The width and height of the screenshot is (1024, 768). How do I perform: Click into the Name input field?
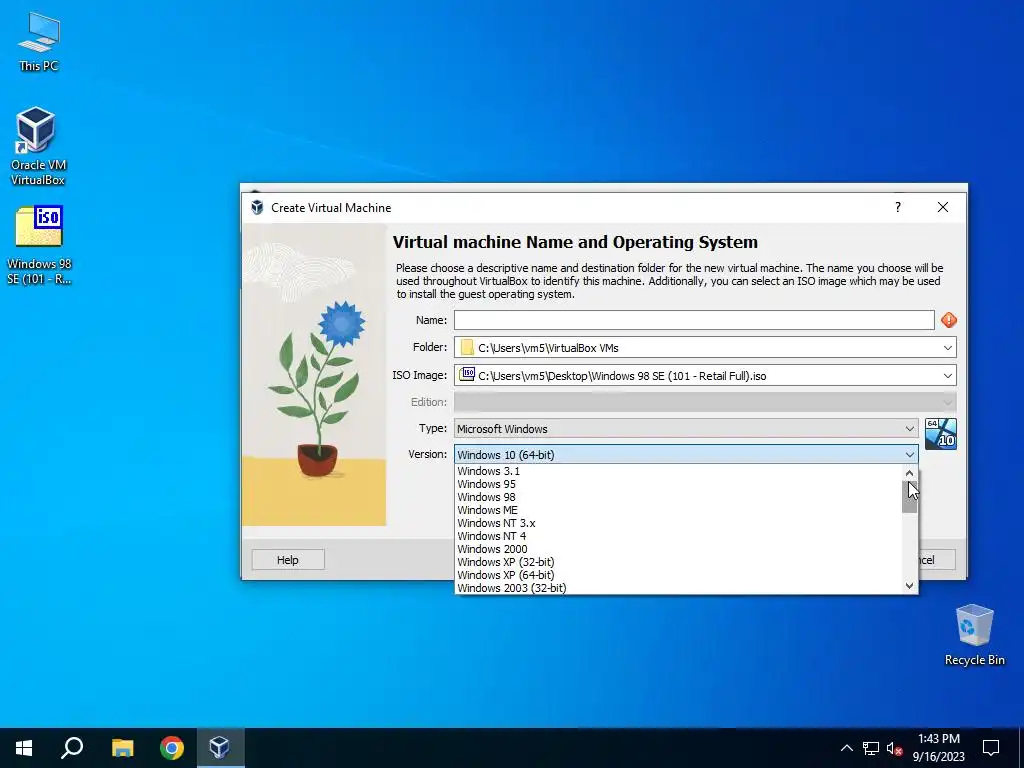pyautogui.click(x=694, y=320)
